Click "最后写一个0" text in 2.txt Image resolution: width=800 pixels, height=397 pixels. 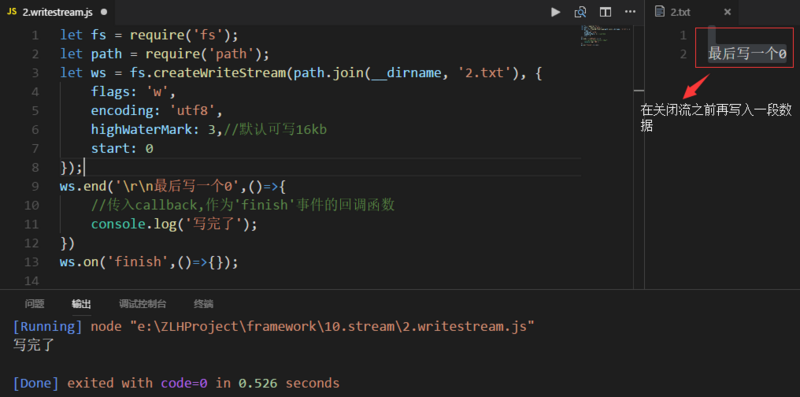[x=747, y=54]
